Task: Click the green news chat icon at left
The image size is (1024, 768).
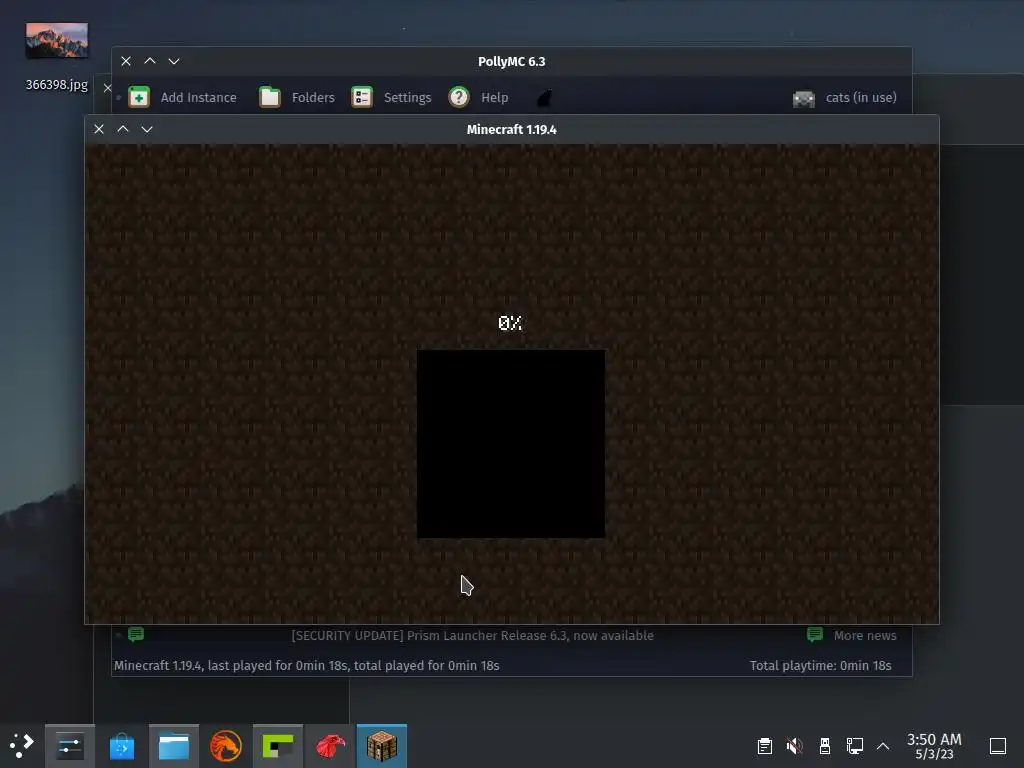Action: pos(136,634)
